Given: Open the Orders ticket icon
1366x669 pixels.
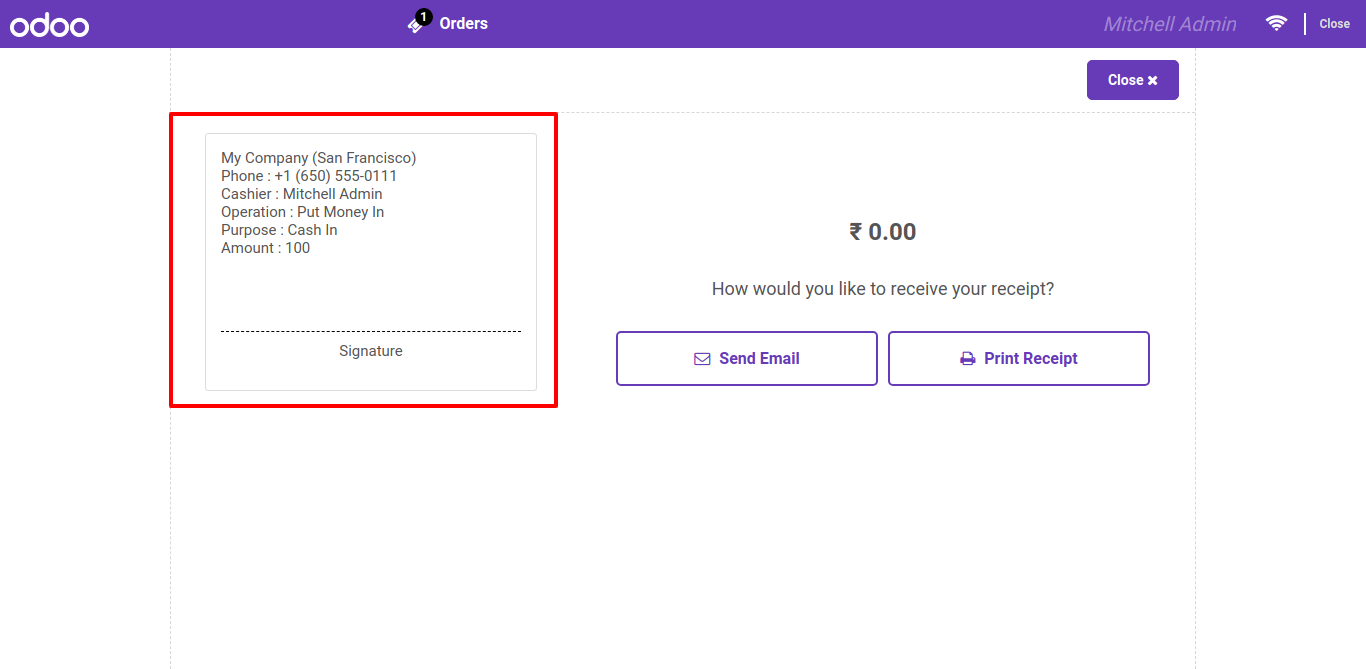Looking at the screenshot, I should [416, 26].
